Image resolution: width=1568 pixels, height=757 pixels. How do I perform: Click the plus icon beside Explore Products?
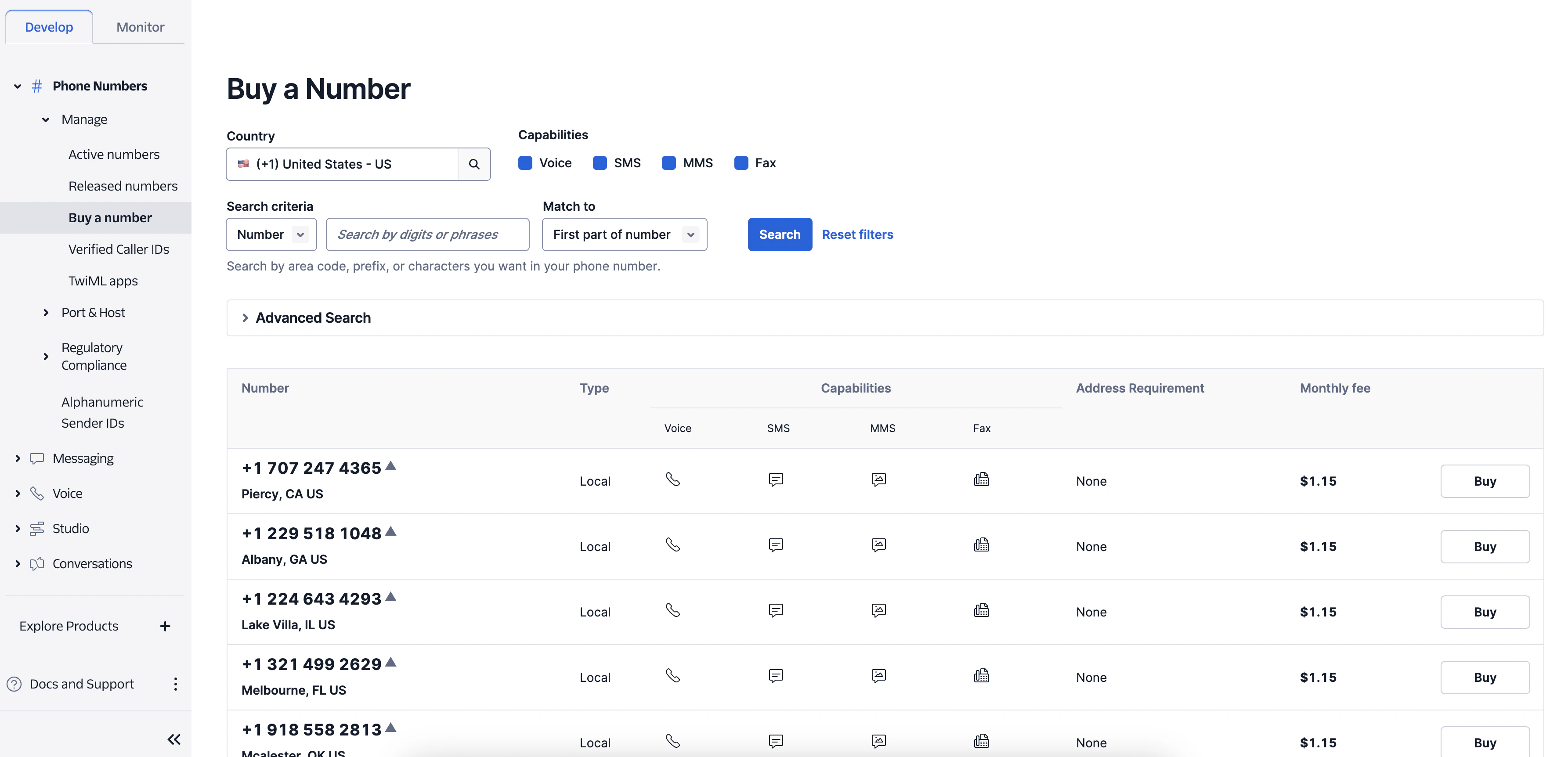click(x=165, y=626)
